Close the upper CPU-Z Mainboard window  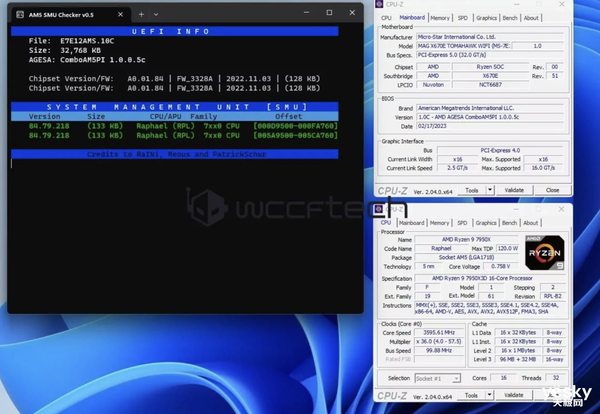pos(562,4)
